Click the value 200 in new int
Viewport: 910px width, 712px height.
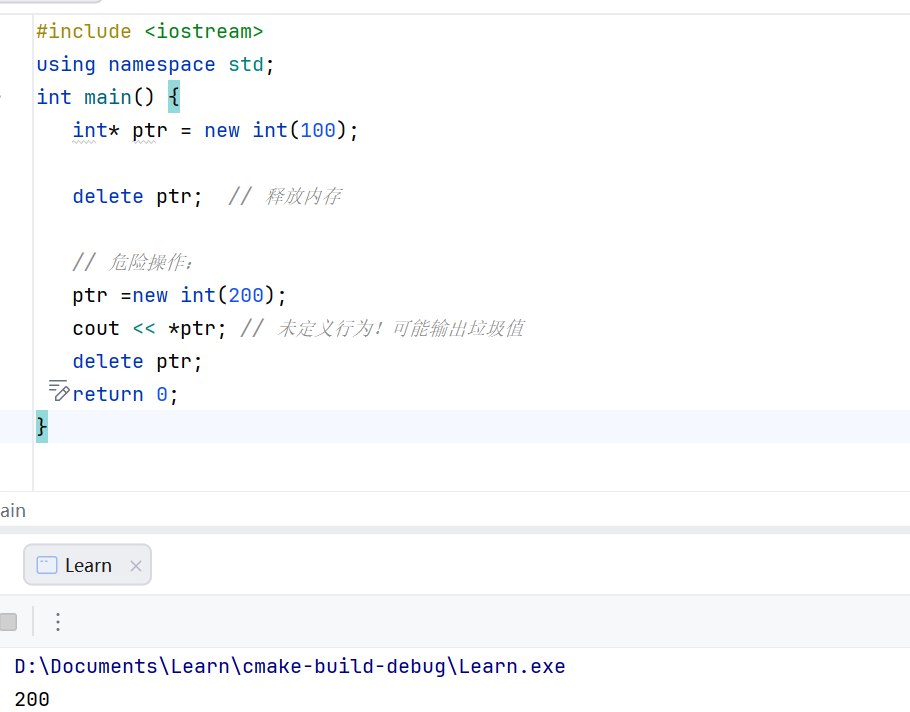point(246,295)
